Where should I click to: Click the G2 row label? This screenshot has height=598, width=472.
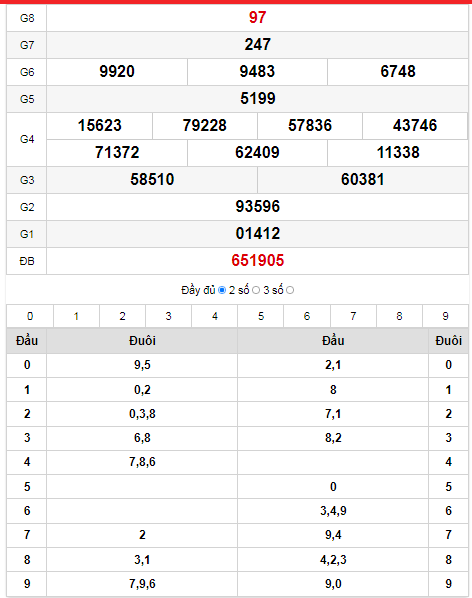[x=27, y=207]
